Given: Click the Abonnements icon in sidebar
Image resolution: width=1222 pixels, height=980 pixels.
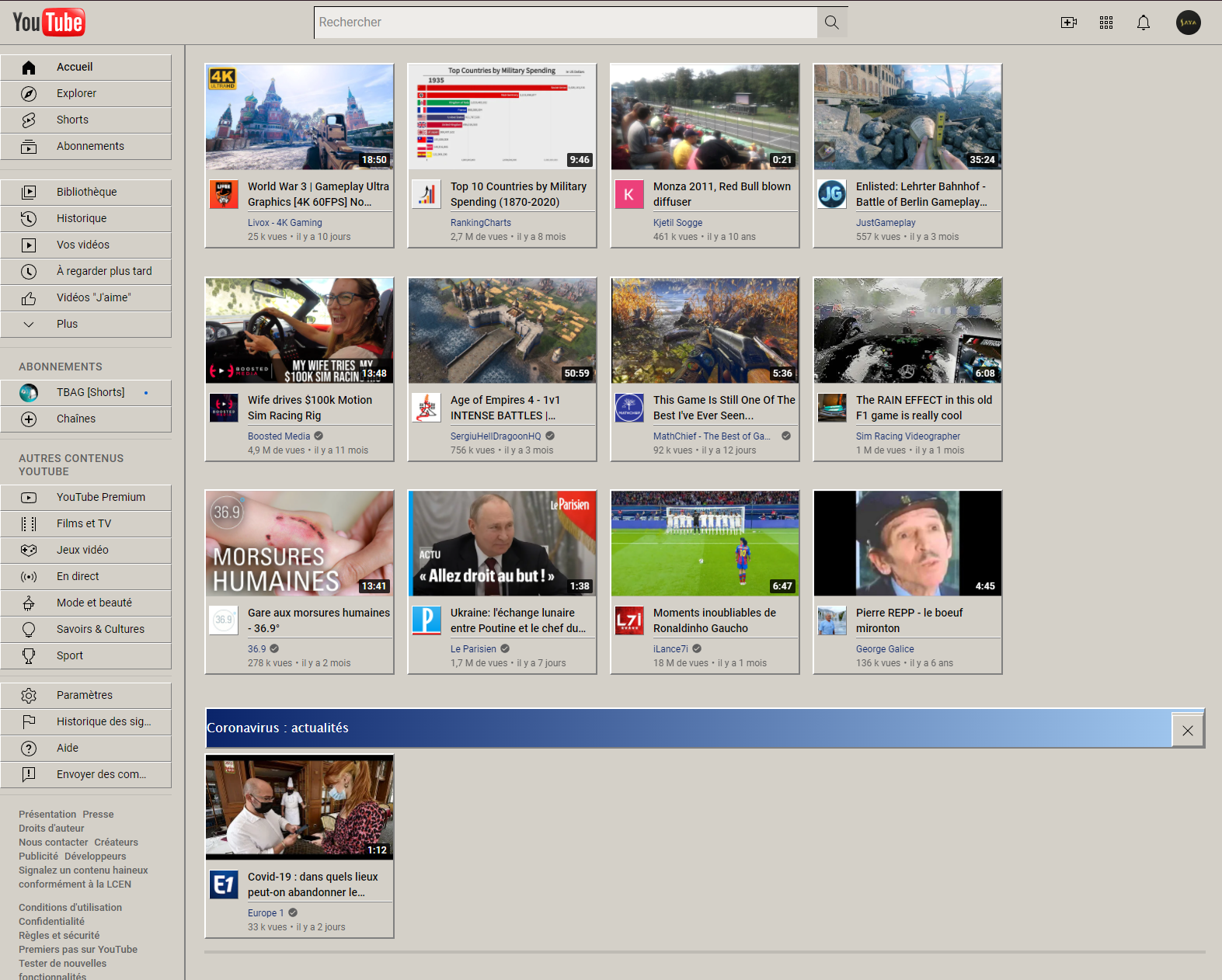Looking at the screenshot, I should tap(29, 147).
